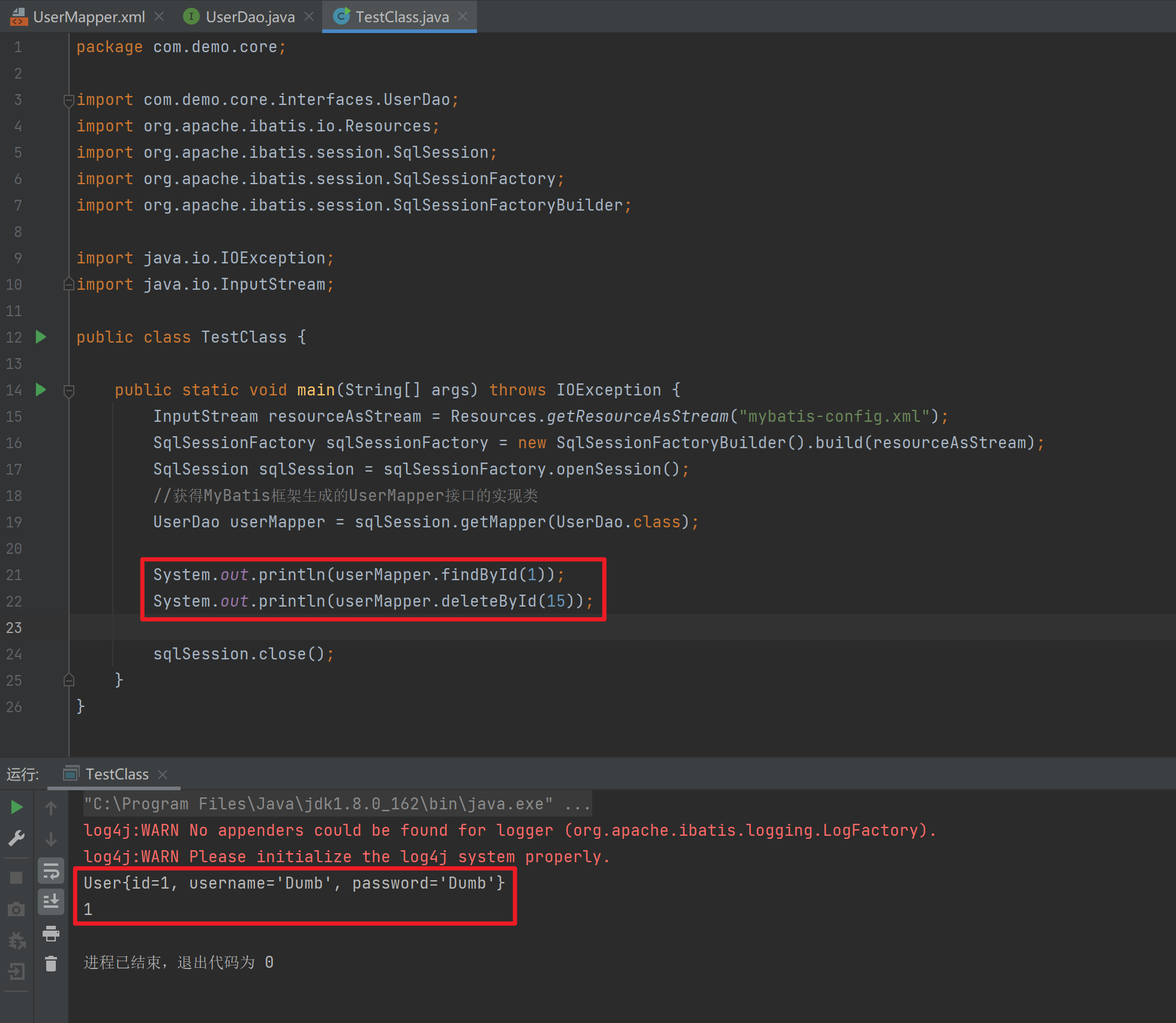
Task: Rerun TestClass with green play button in run panel
Action: tap(17, 808)
